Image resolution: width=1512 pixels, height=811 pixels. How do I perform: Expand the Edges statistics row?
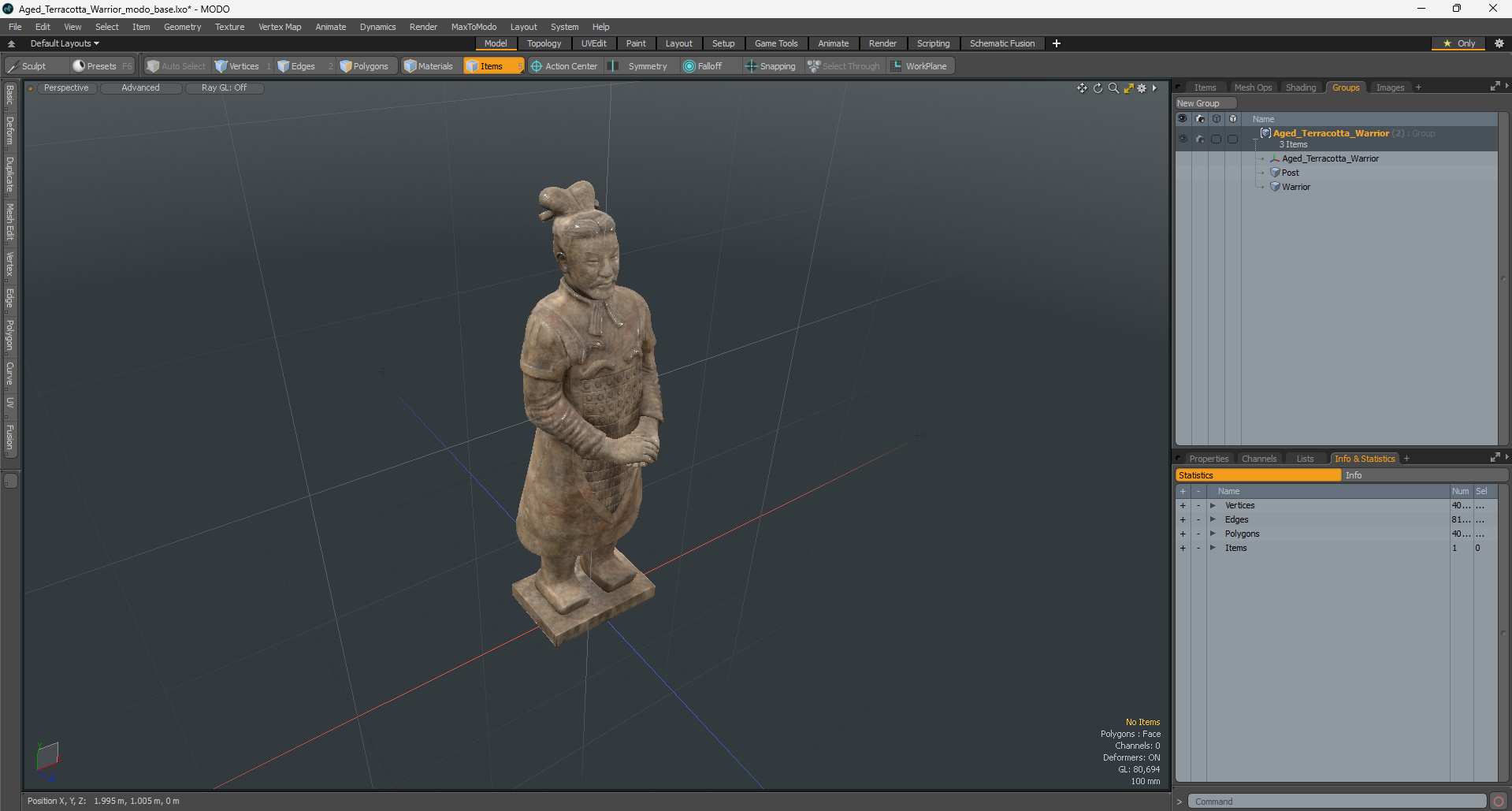[x=1213, y=519]
